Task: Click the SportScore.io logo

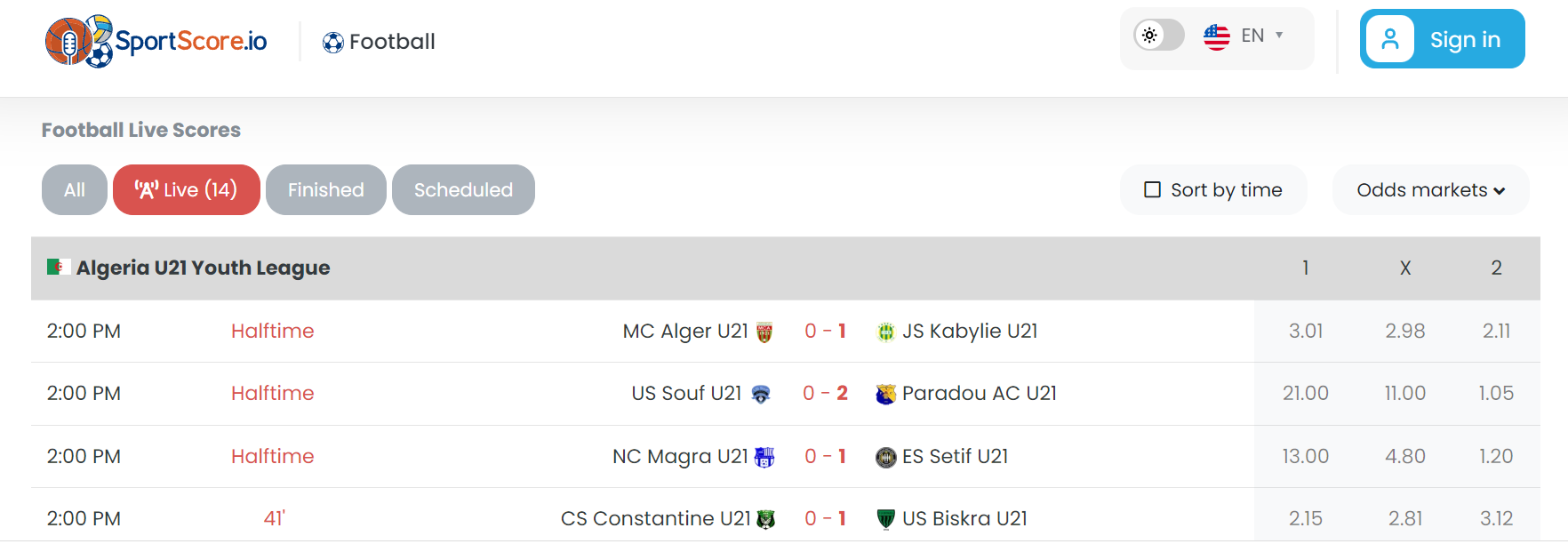Action: point(156,41)
